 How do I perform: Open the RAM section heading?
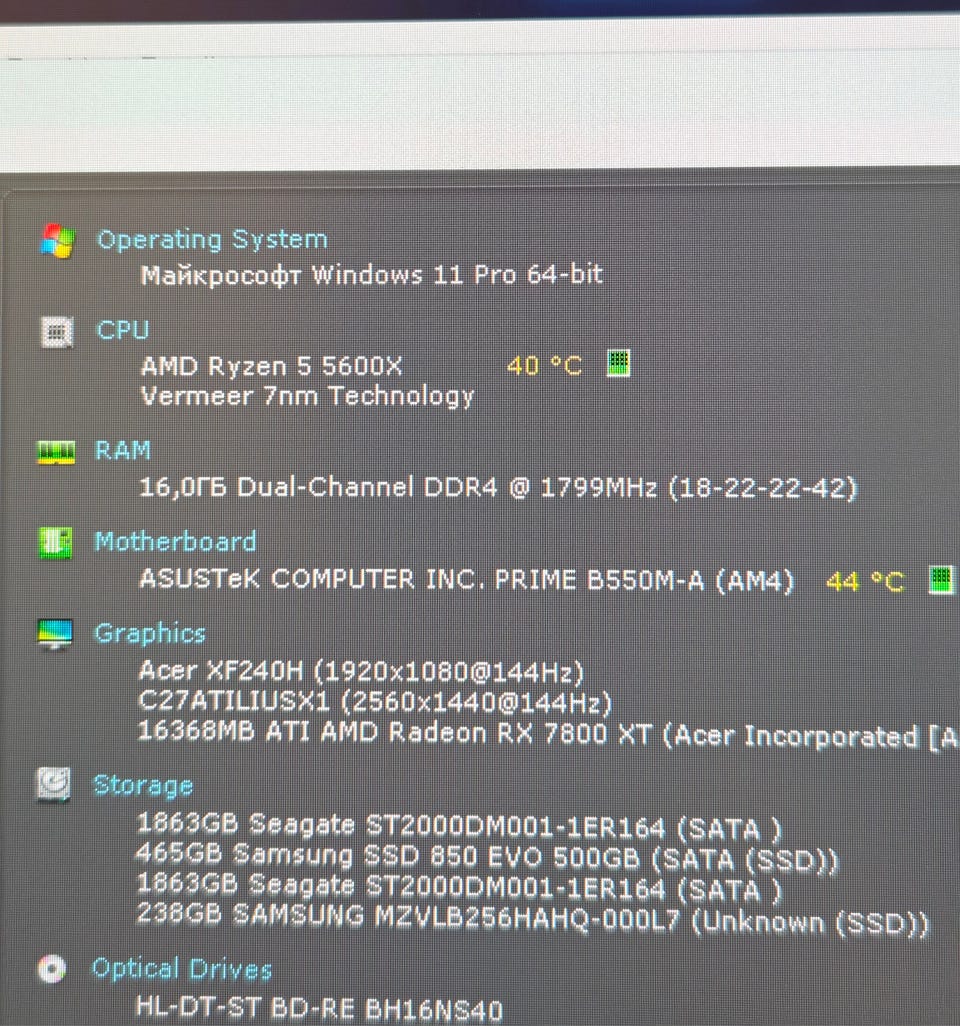tap(123, 451)
